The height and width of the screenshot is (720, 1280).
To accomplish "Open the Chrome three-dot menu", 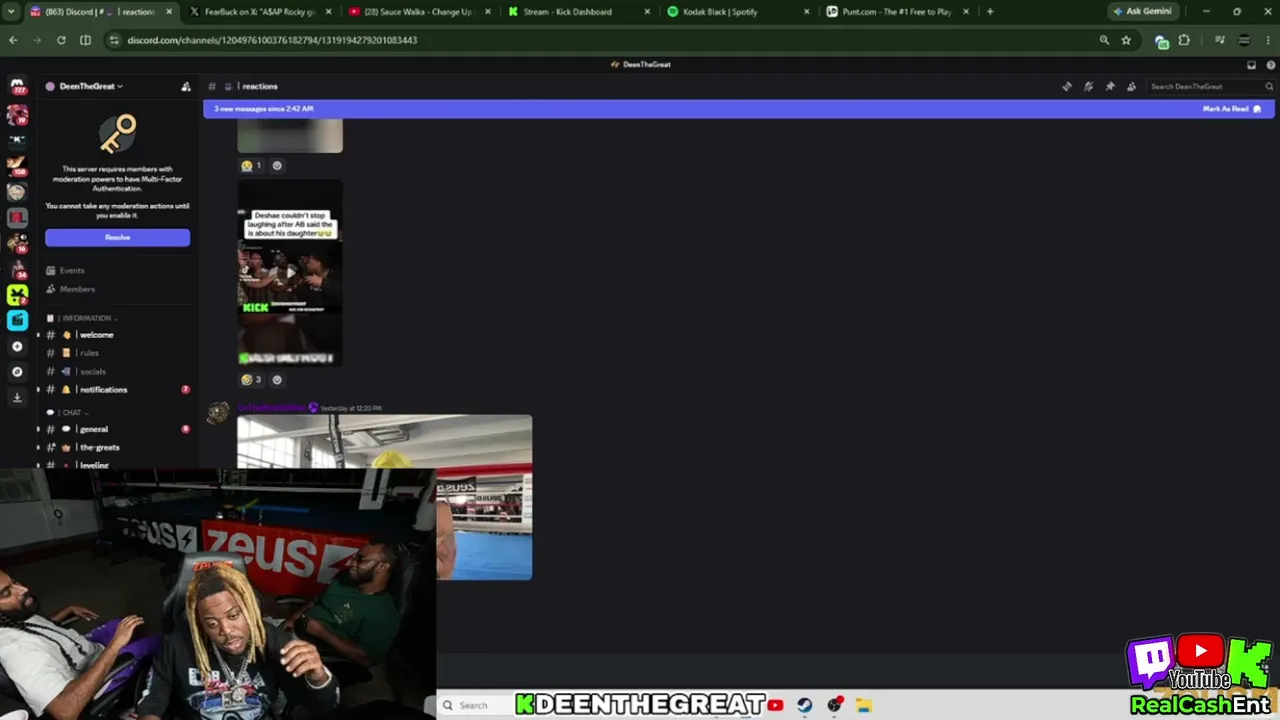I will coord(1268,40).
